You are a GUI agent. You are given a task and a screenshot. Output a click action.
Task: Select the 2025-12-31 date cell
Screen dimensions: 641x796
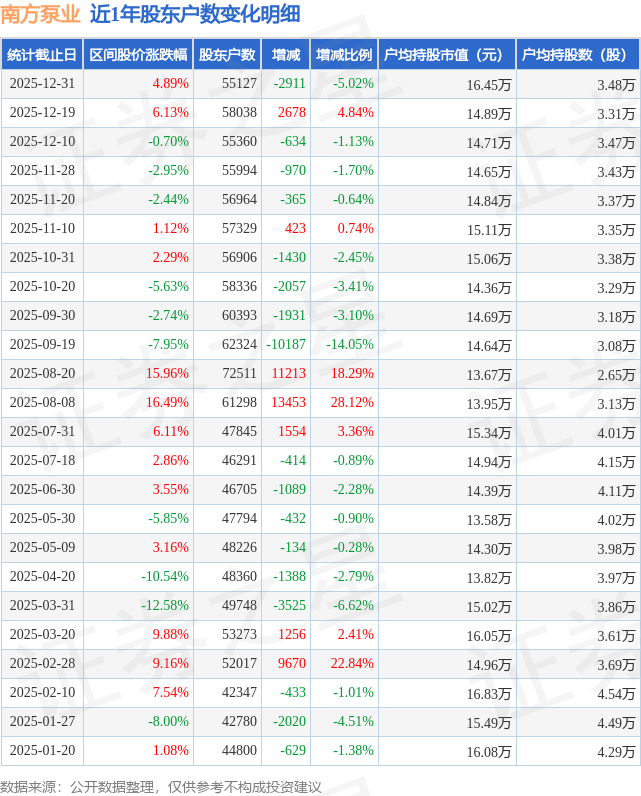coord(42,84)
